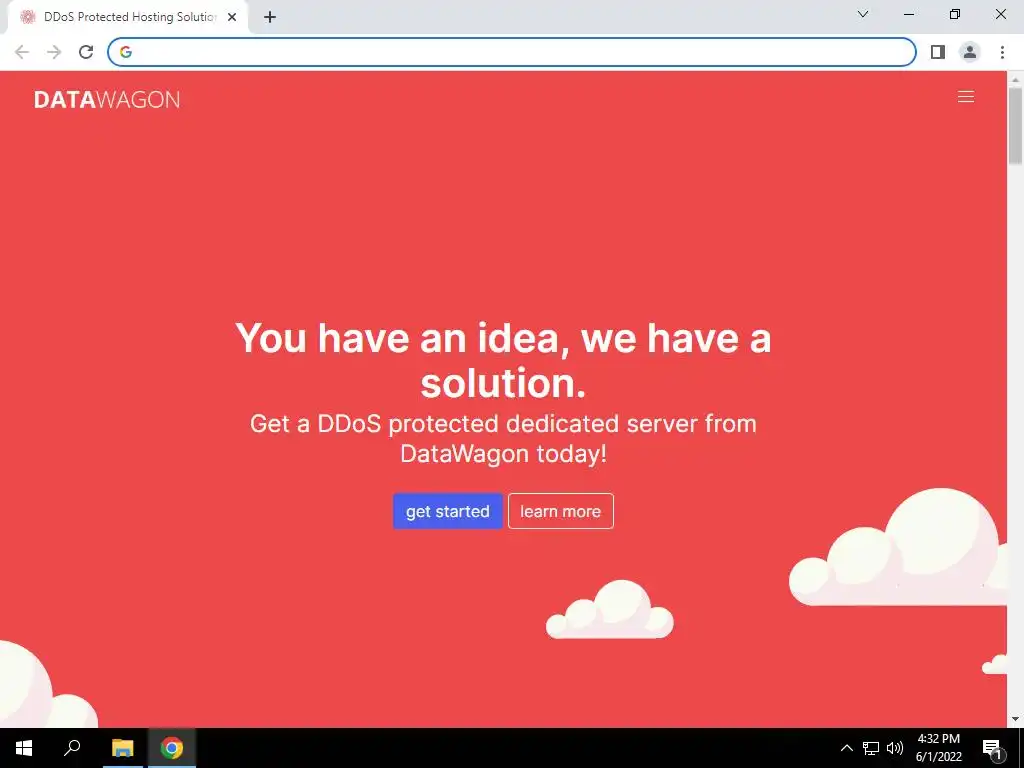Image resolution: width=1024 pixels, height=768 pixels.
Task: Open the hamburger navigation menu
Action: [965, 97]
